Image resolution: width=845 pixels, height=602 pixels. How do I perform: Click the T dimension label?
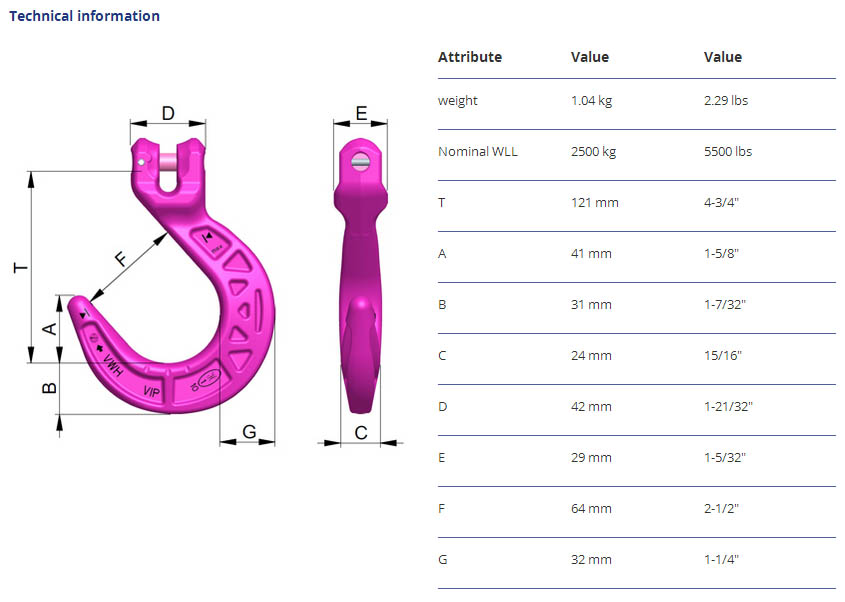pyautogui.click(x=20, y=267)
